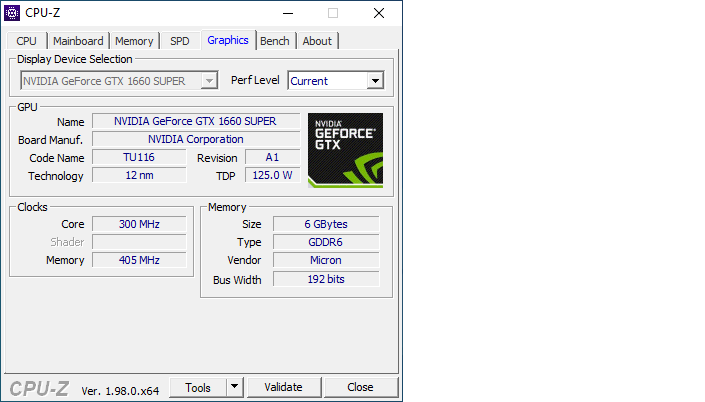Click the 192 bits bus width value
The height and width of the screenshot is (402, 705).
coord(326,279)
